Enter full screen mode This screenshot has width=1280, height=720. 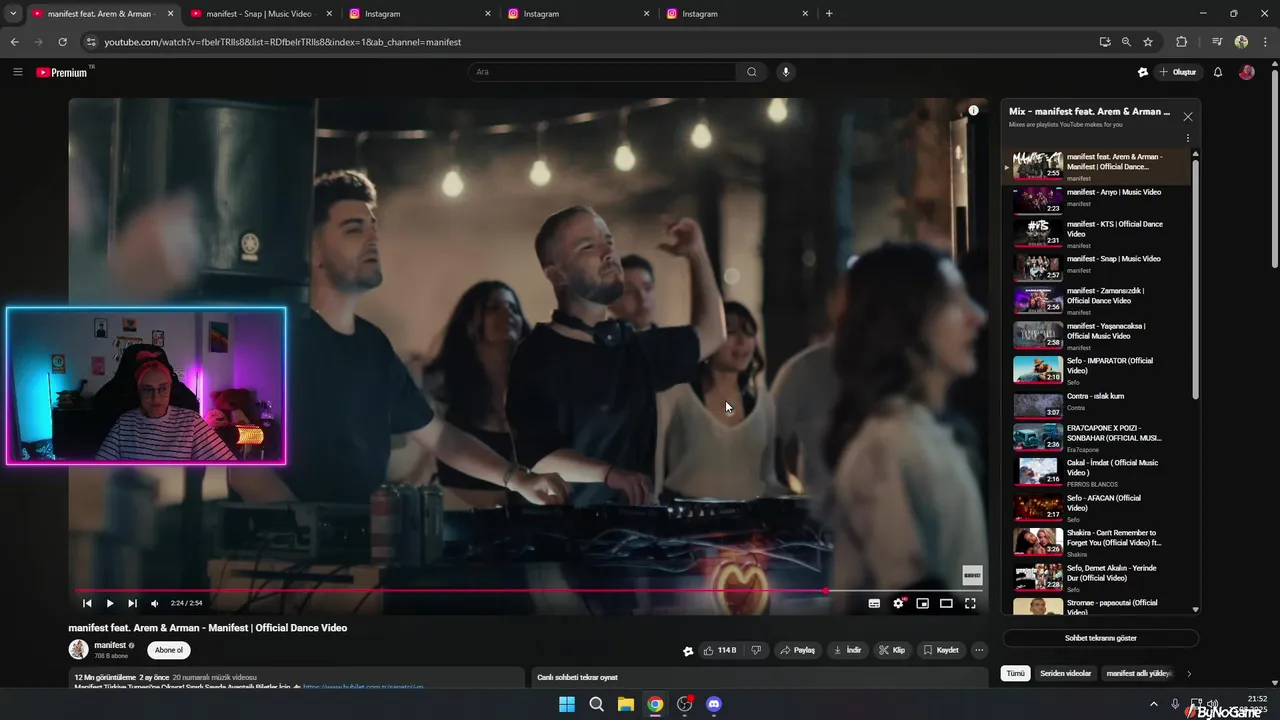point(970,603)
